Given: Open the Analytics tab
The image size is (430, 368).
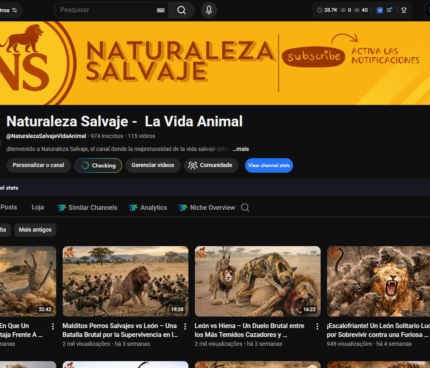Looking at the screenshot, I should click(x=148, y=208).
